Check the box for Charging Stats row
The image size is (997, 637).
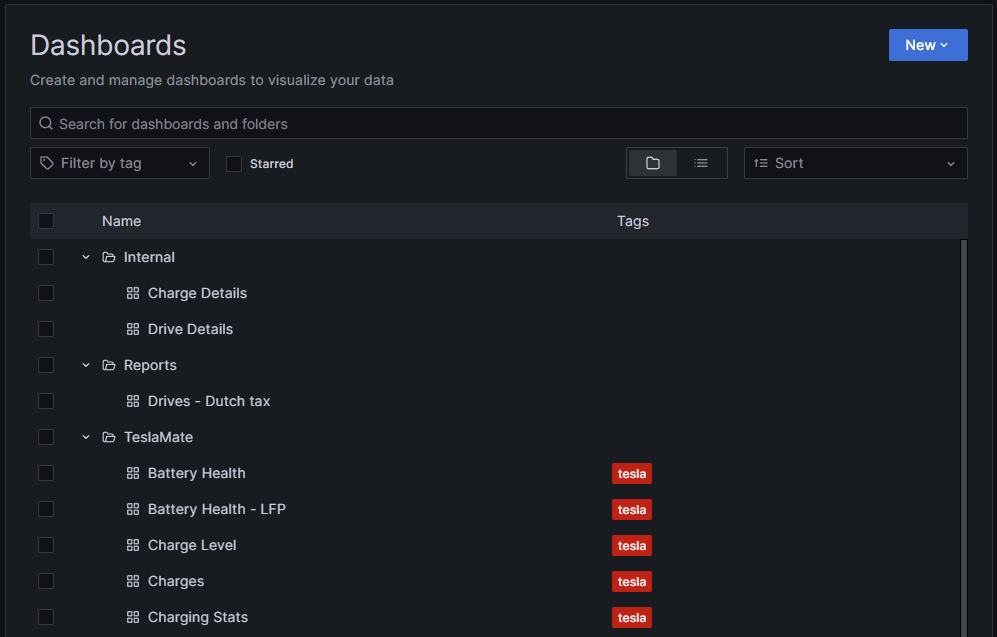tap(46, 617)
